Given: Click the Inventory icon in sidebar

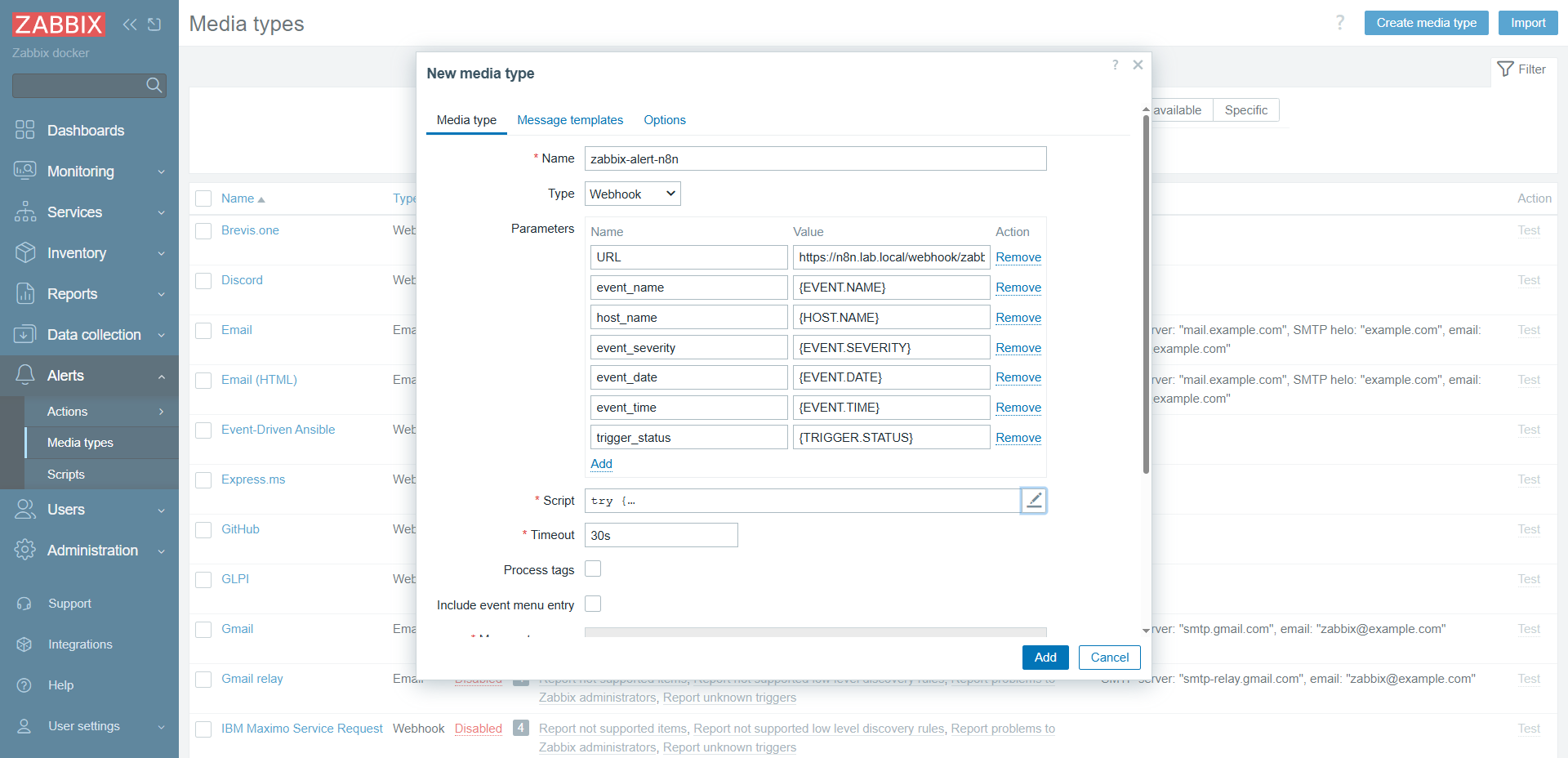Looking at the screenshot, I should pyautogui.click(x=25, y=252).
